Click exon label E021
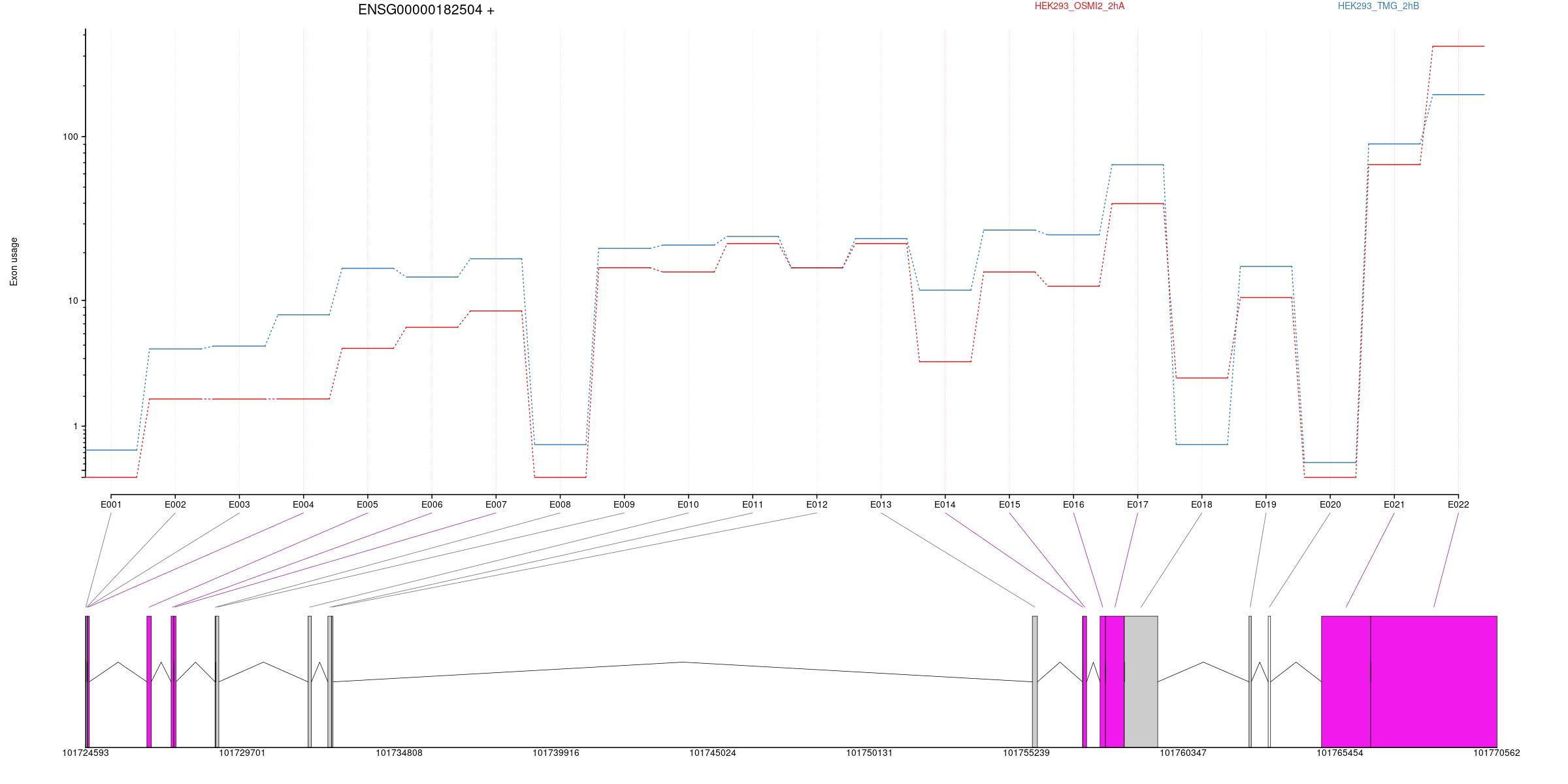Viewport: 1568px width, 784px height. [1394, 504]
